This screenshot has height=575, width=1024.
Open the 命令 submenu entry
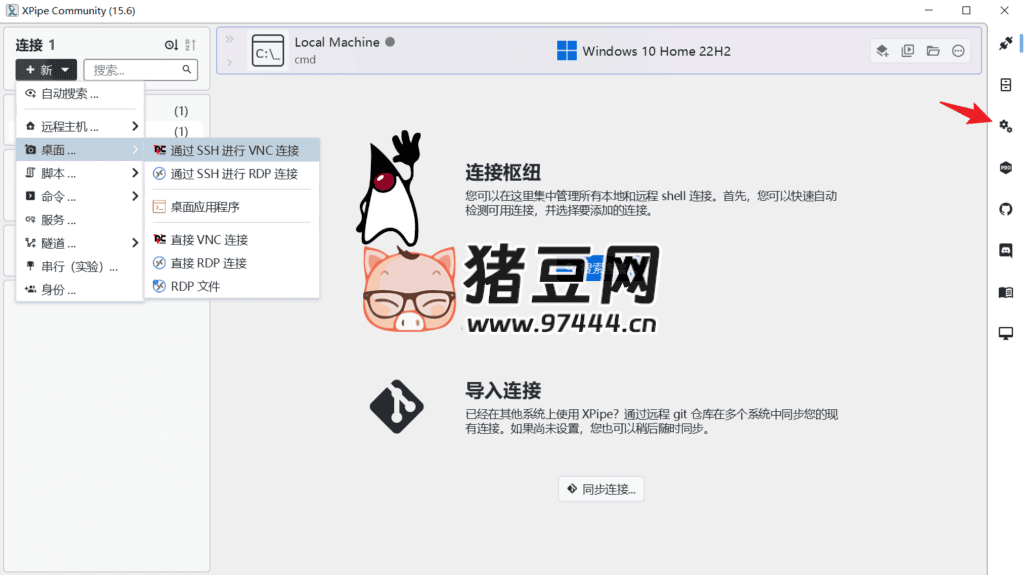pyautogui.click(x=79, y=196)
